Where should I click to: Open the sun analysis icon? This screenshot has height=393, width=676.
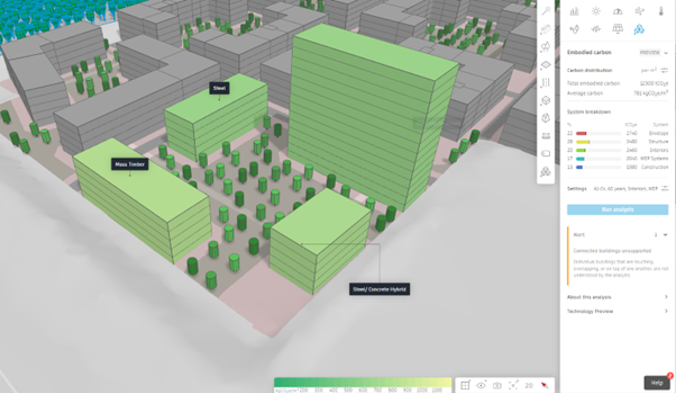click(x=596, y=12)
